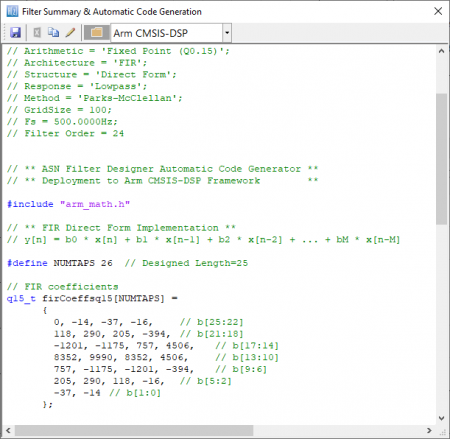Click the vertical scrollbar up arrow
This screenshot has width=450, height=439.
[x=442, y=51]
